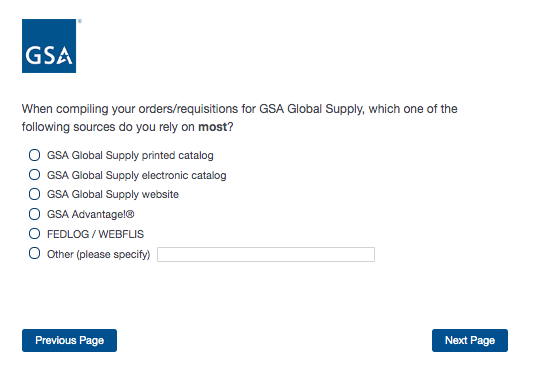Select the GSA Advantage! radio button
Viewport: 536px width, 386px height.
point(34,214)
